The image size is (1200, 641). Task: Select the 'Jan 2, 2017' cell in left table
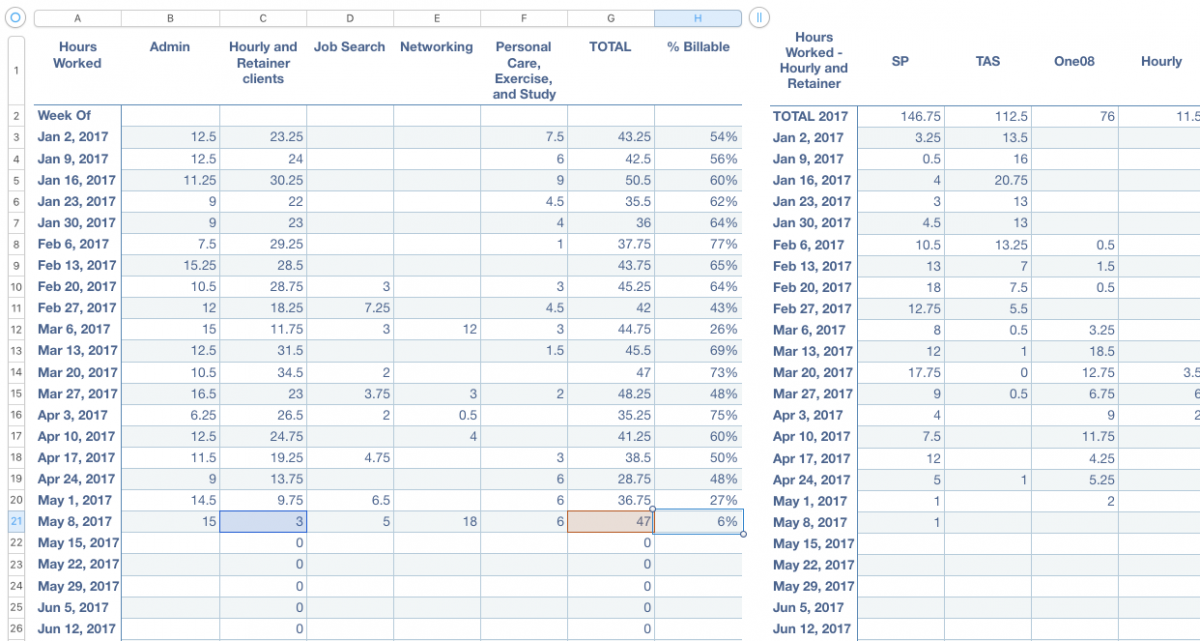click(78, 137)
